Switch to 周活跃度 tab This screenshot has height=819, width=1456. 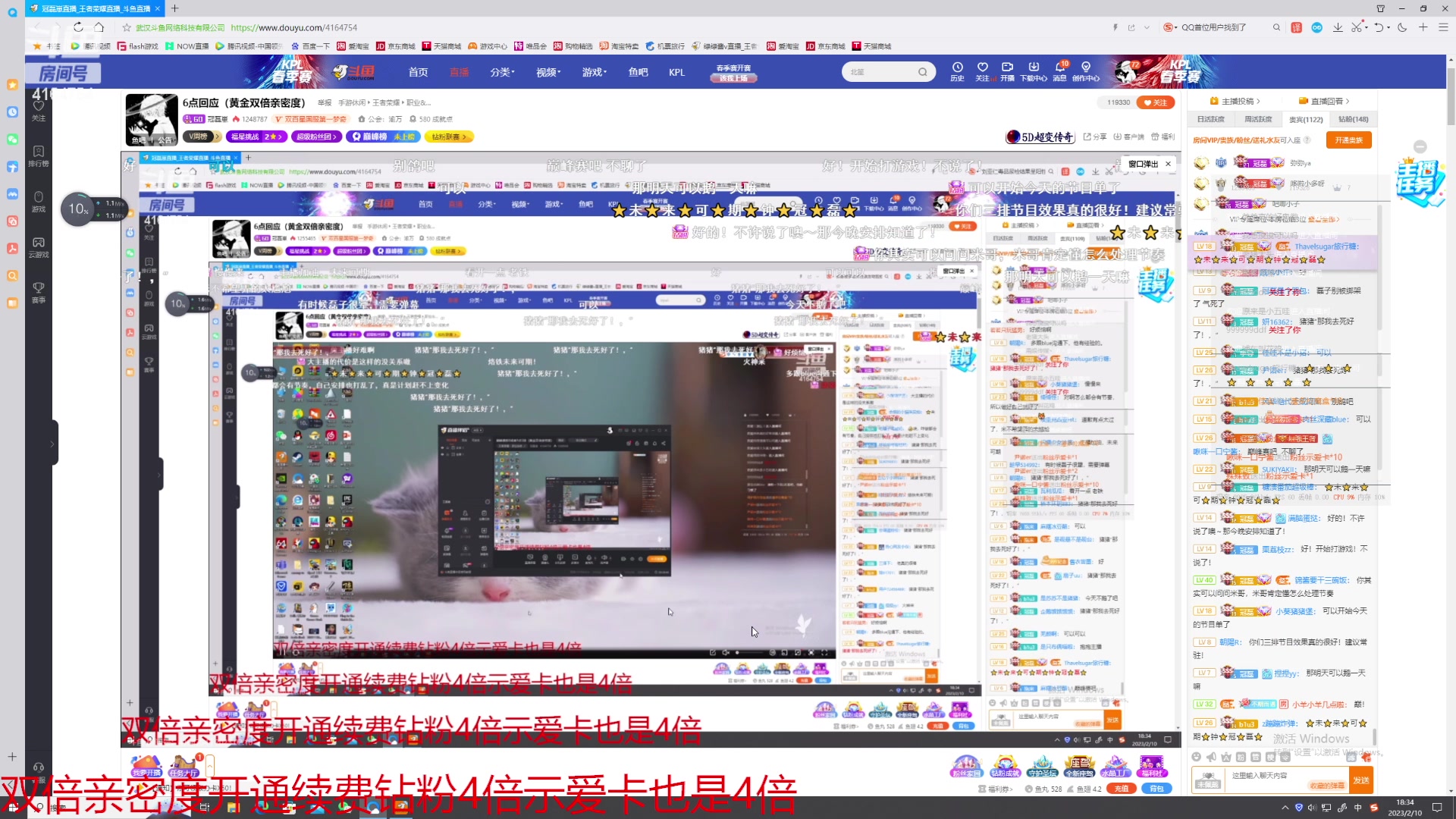pos(1258,119)
